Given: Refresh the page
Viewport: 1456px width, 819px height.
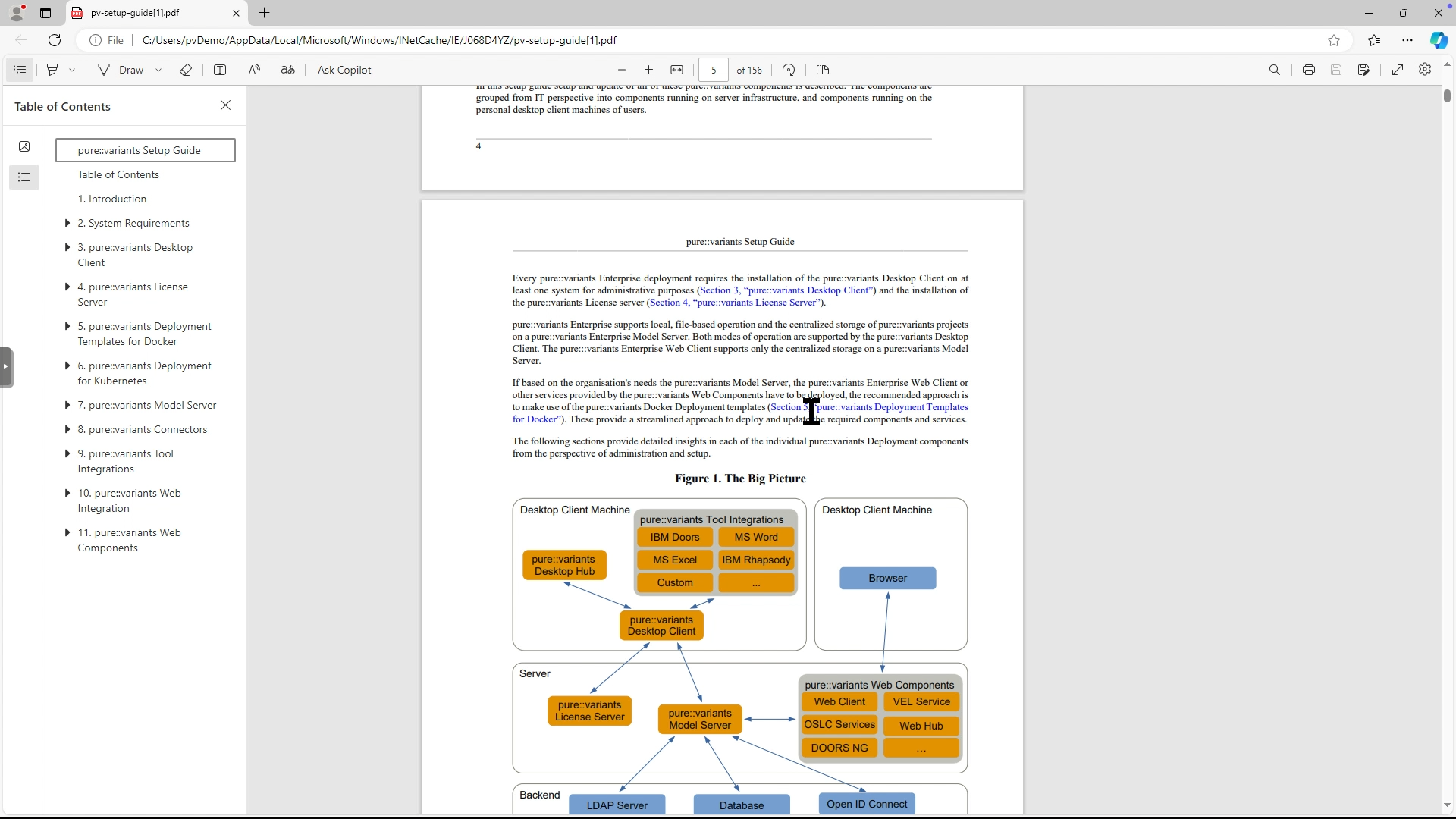Looking at the screenshot, I should click(55, 40).
